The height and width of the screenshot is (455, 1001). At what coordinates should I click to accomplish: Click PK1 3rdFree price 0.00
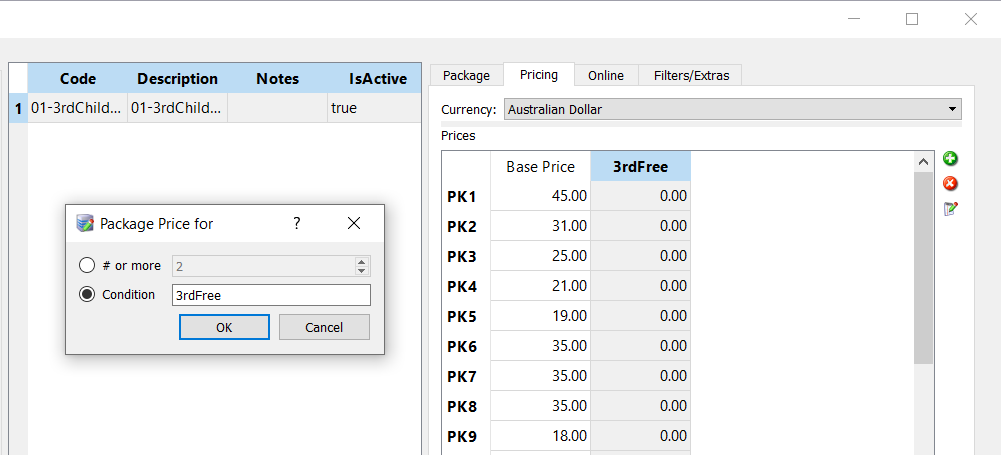coord(641,196)
